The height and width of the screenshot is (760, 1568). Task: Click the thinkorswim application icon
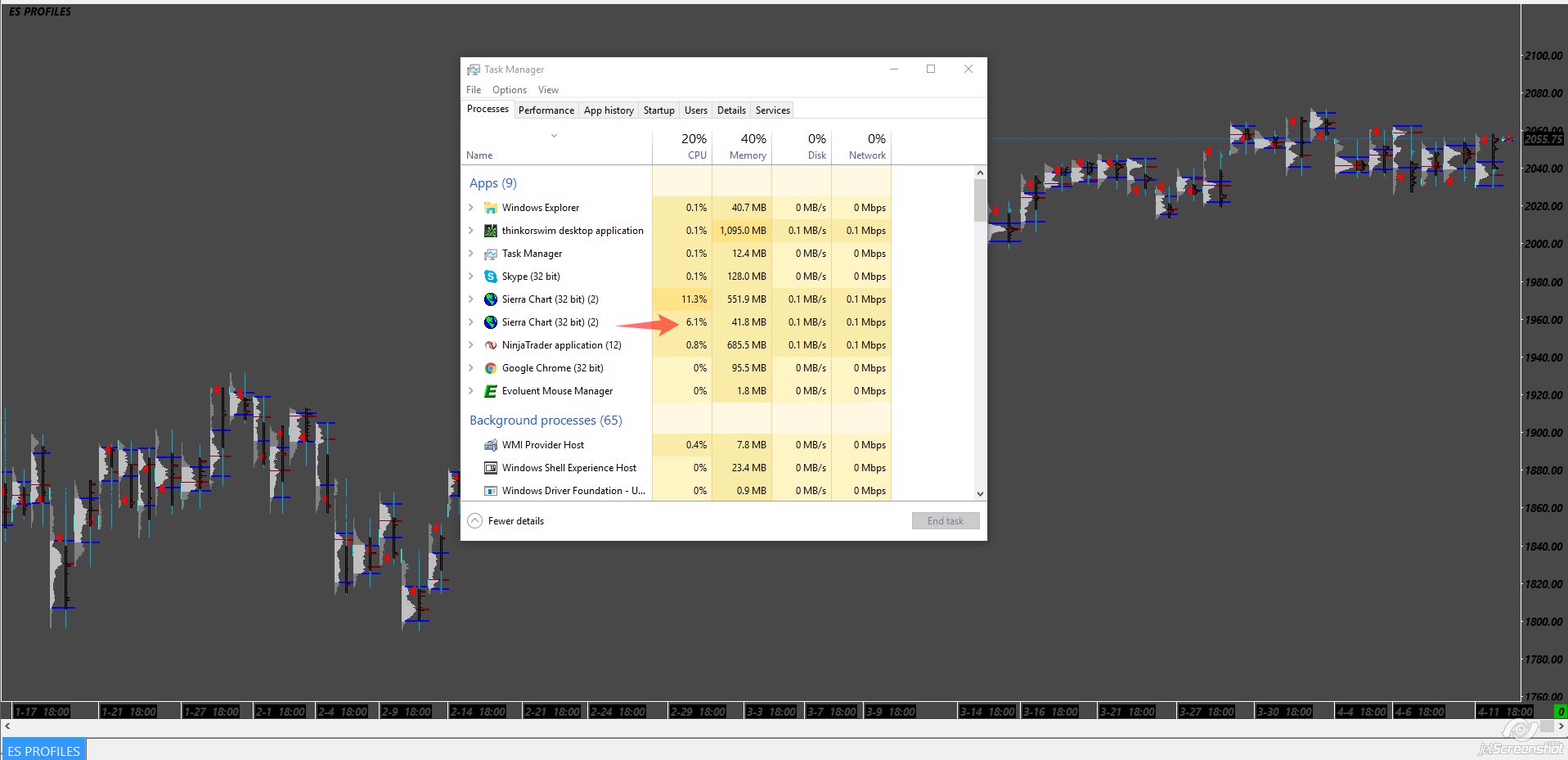tap(491, 231)
